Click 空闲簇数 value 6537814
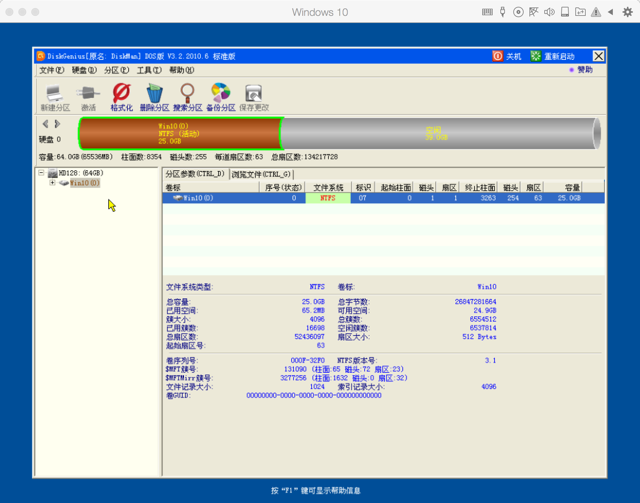This screenshot has width=640, height=503. click(483, 328)
